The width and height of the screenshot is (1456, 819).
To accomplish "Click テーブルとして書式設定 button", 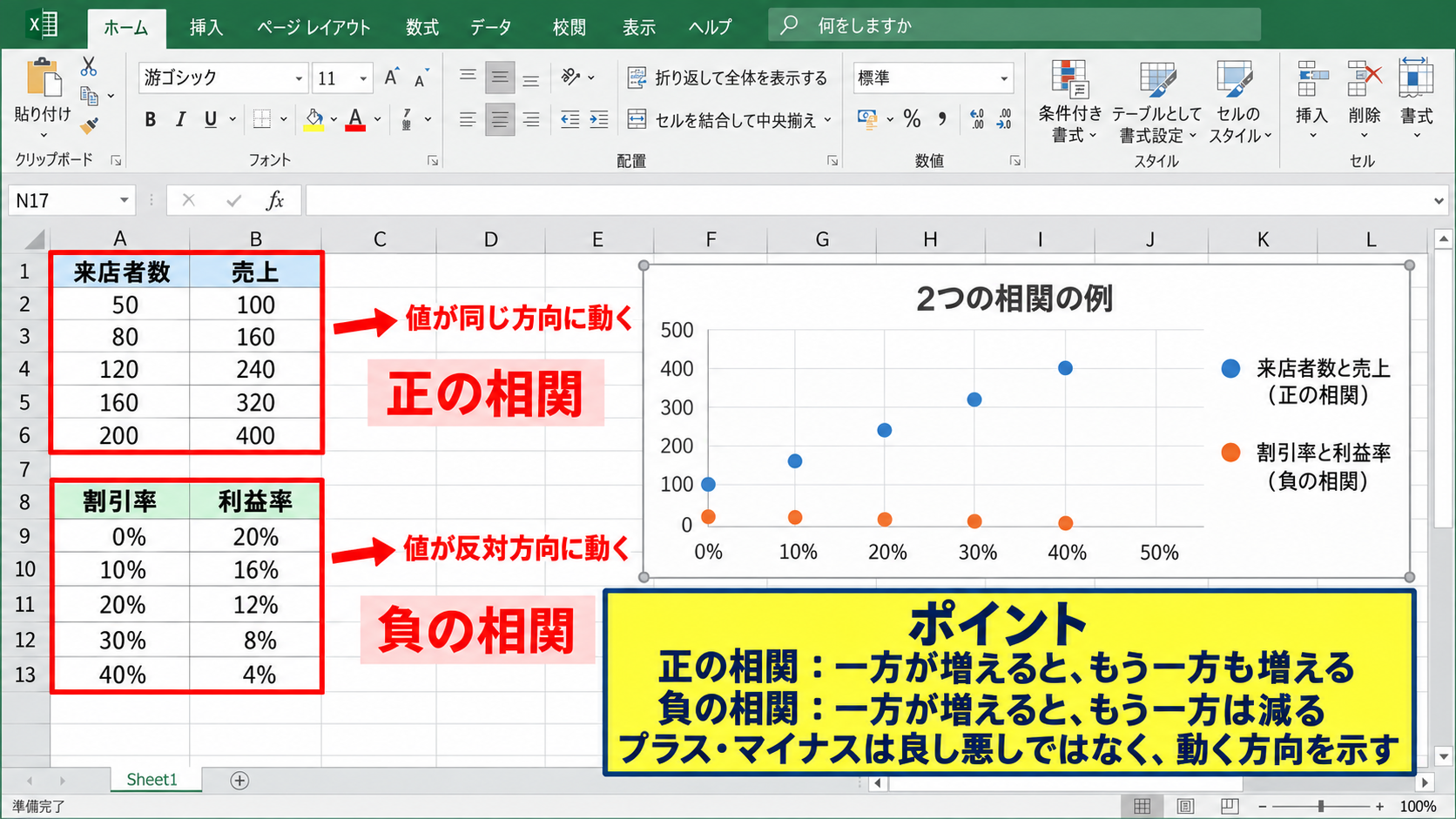I will tap(1156, 102).
